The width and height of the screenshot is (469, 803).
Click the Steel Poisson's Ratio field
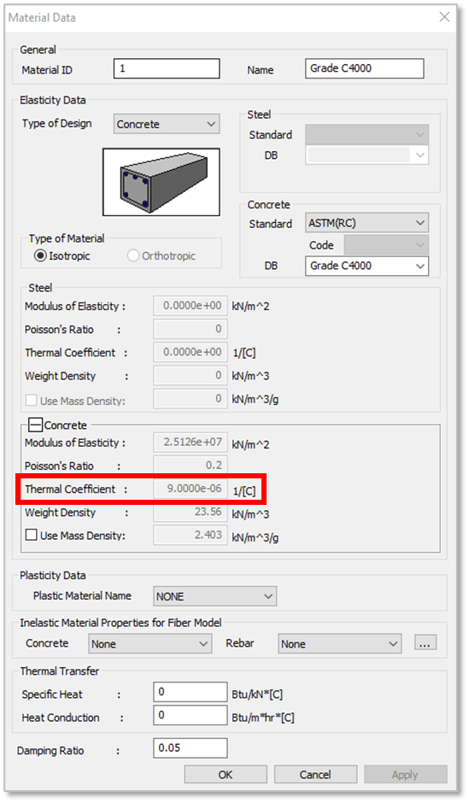coord(190,329)
